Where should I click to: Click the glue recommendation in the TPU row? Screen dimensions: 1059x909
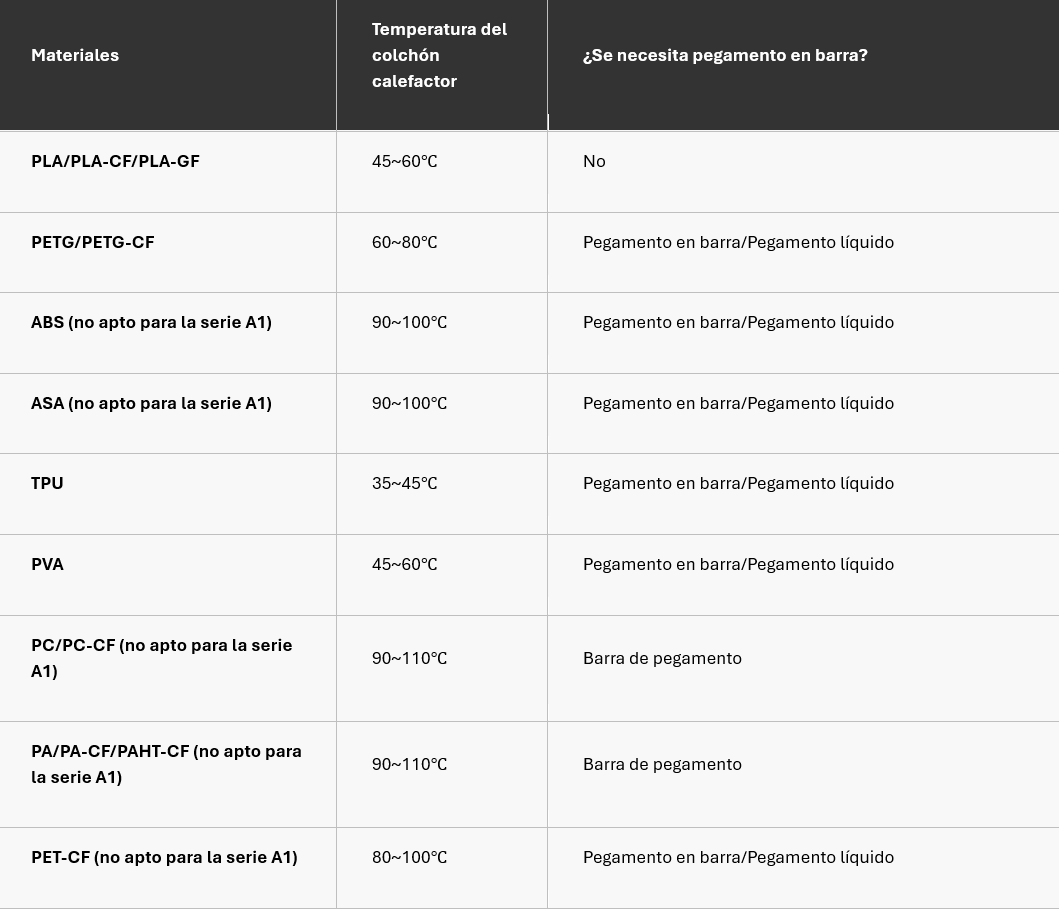pyautogui.click(x=738, y=483)
